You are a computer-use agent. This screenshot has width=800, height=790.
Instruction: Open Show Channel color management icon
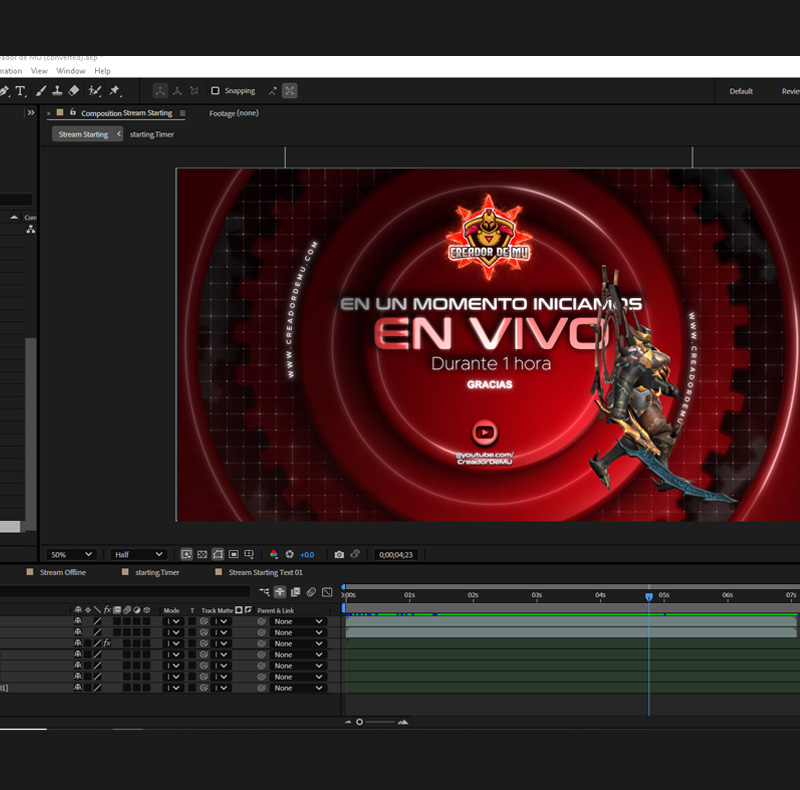click(x=274, y=554)
